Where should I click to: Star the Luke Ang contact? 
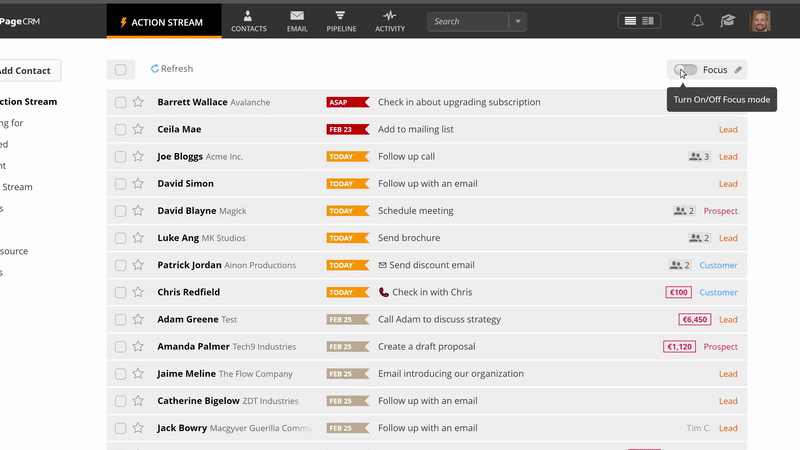(x=138, y=238)
